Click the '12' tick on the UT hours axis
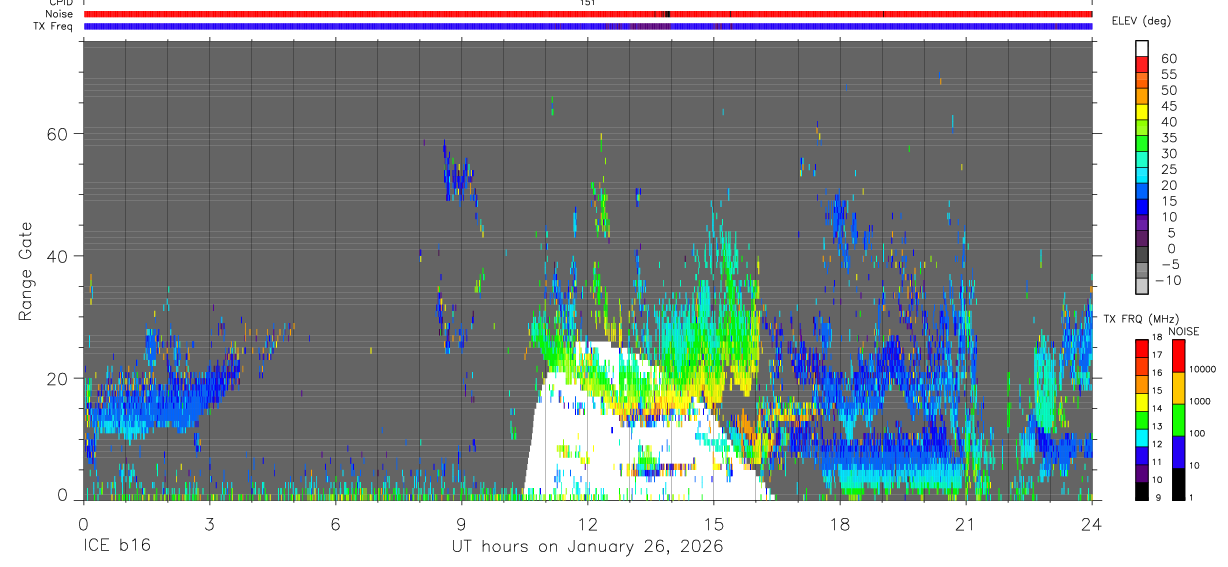Viewport: 1228px width, 567px height. [x=588, y=523]
